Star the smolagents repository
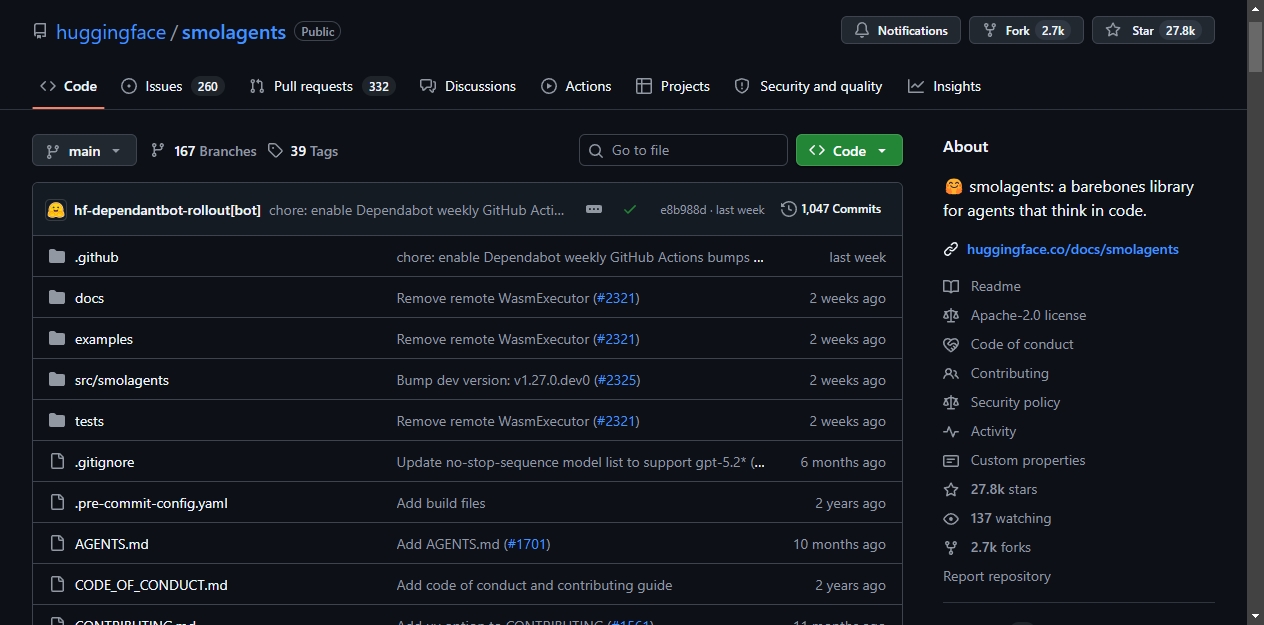This screenshot has height=625, width=1264. (1153, 31)
